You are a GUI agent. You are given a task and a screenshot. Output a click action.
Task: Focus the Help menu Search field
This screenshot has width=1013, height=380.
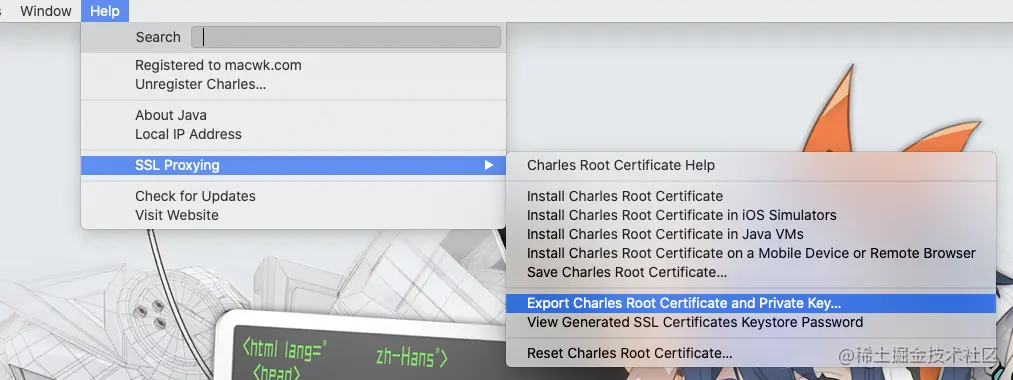click(x=346, y=37)
